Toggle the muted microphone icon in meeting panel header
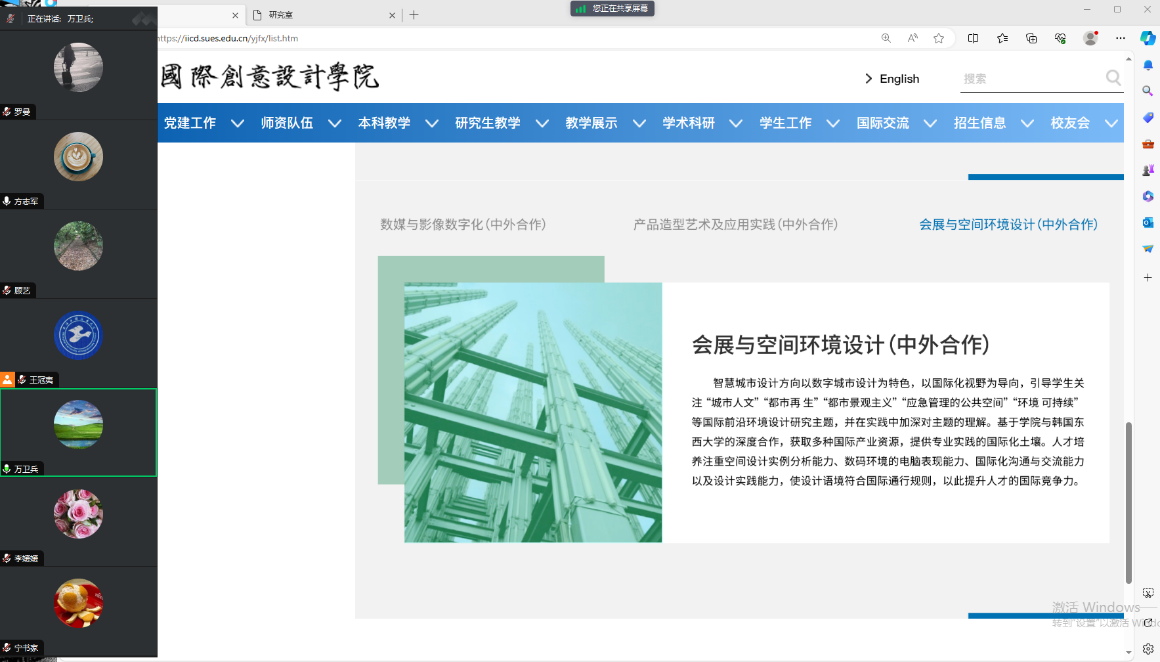This screenshot has width=1160, height=662. 10,18
